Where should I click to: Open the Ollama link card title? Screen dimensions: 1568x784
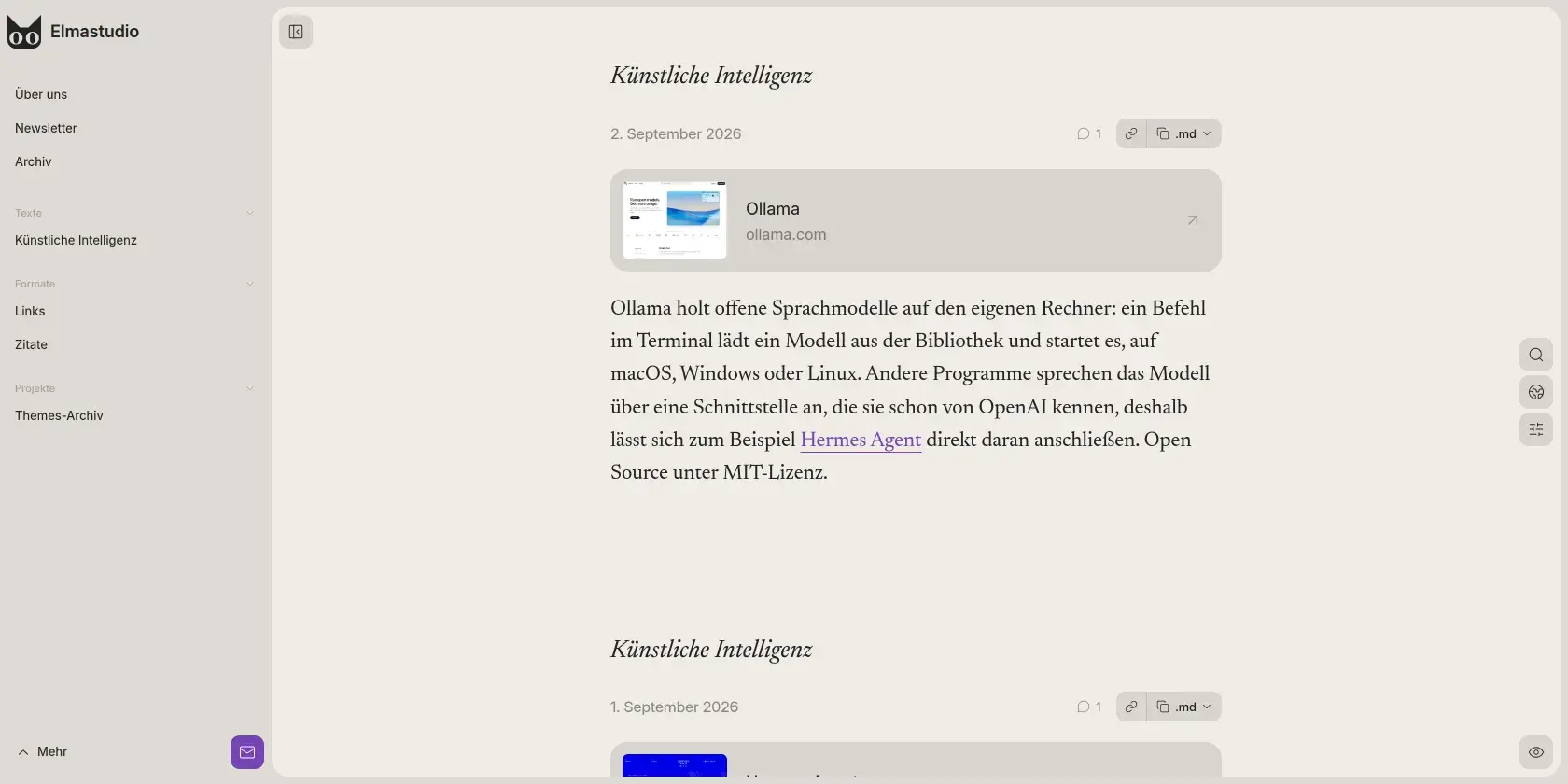click(773, 209)
